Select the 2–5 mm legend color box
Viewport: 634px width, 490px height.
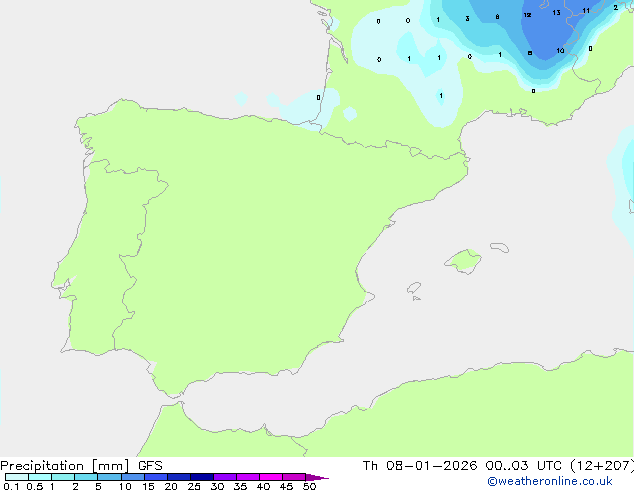click(86, 477)
